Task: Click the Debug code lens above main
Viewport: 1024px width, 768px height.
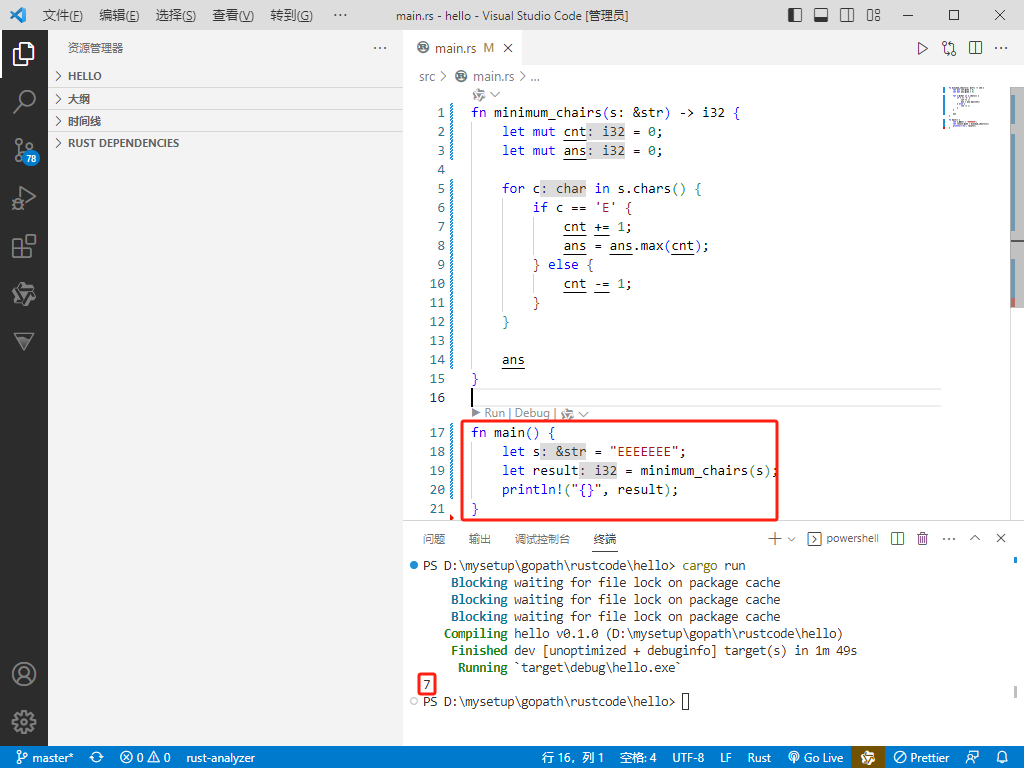Action: click(532, 413)
